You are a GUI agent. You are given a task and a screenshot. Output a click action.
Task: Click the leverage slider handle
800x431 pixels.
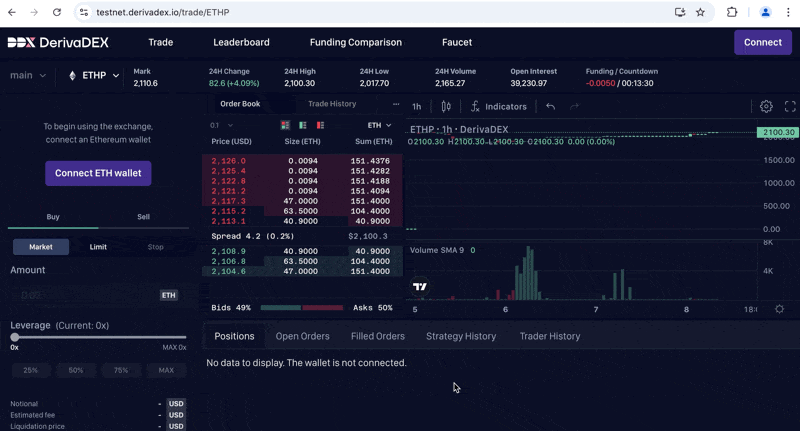tap(15, 337)
